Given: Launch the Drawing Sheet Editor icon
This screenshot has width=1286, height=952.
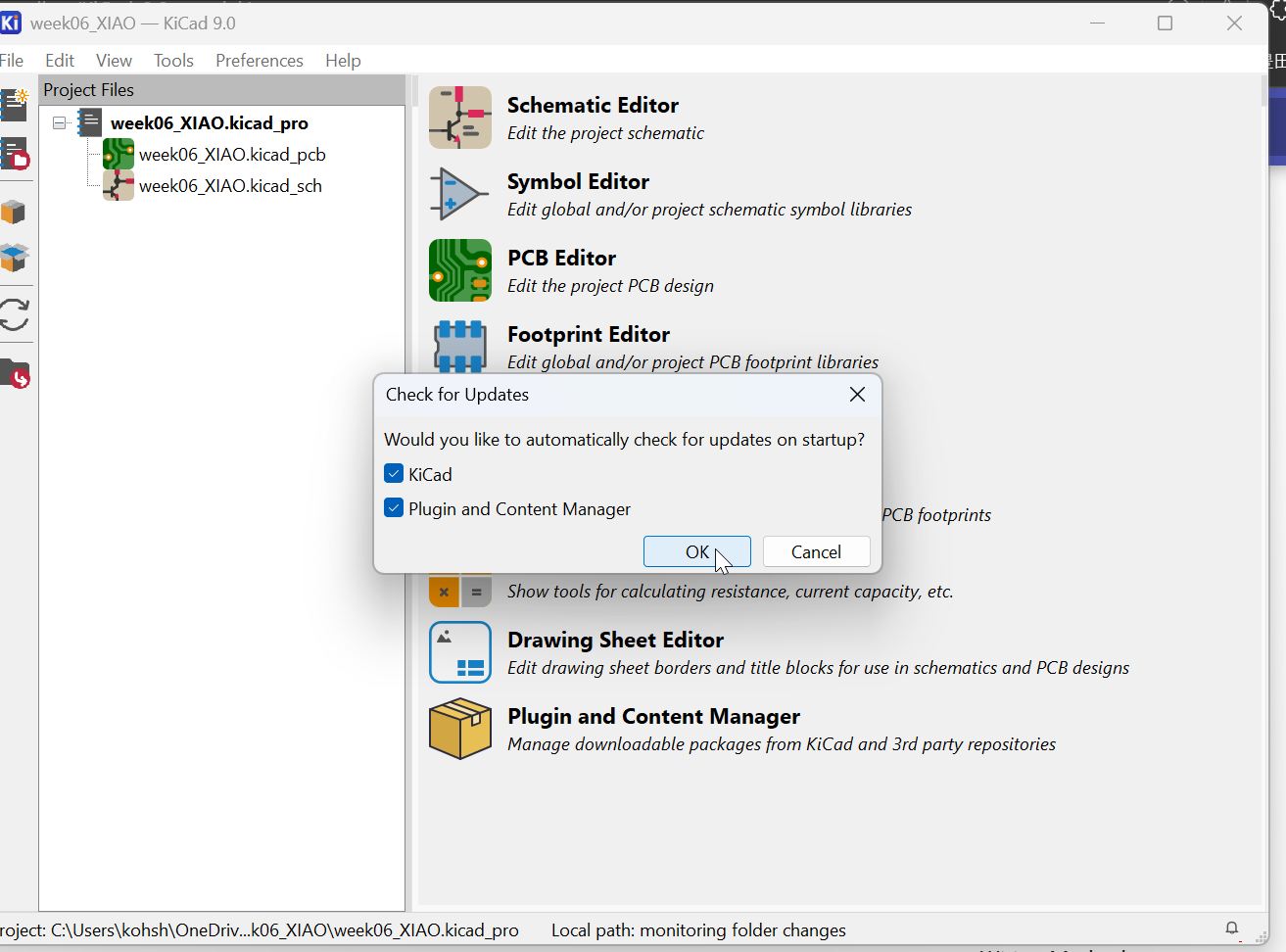Looking at the screenshot, I should pos(460,652).
